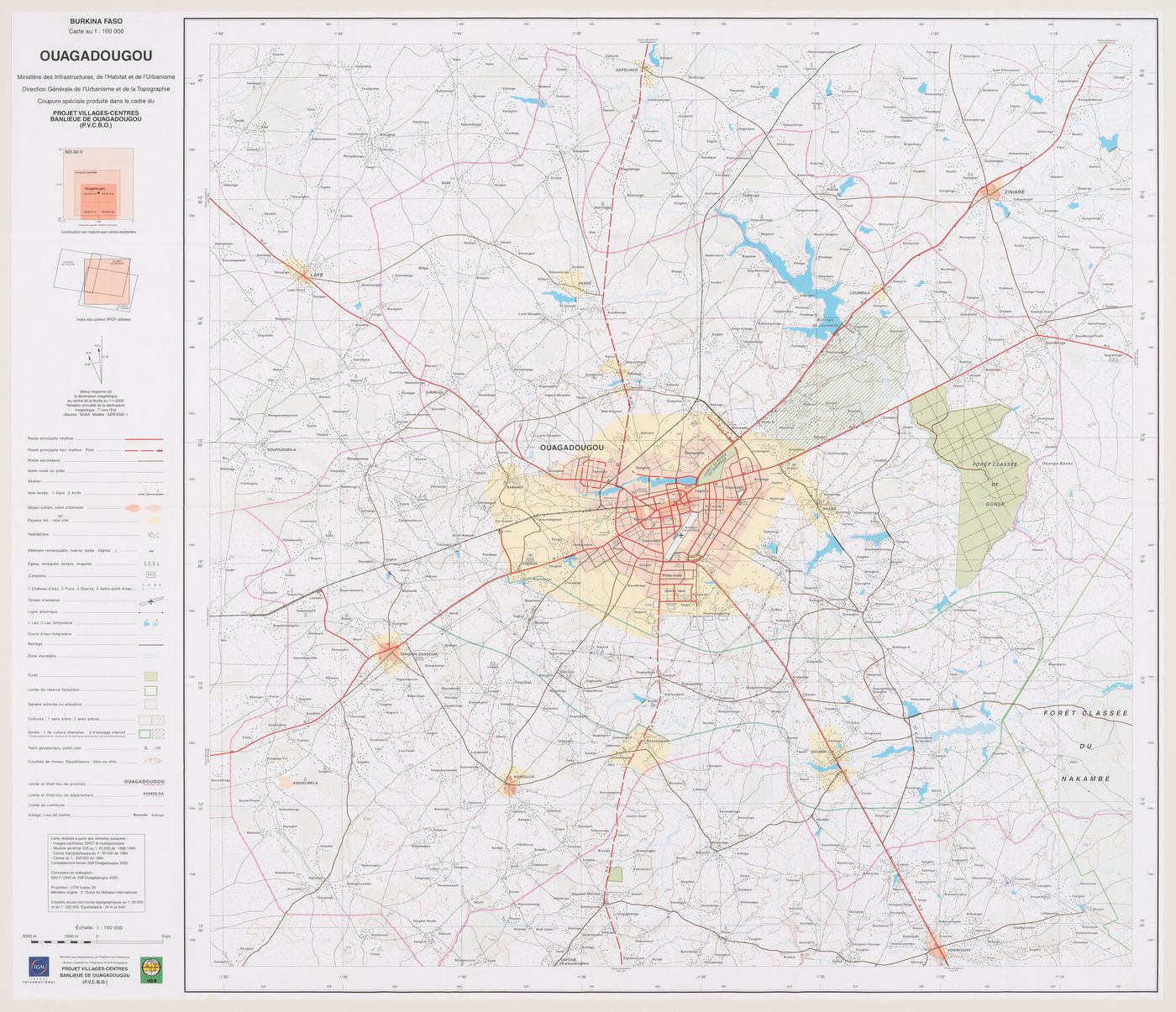Click the 'Carte au 1 : 100 000' subtitle

click(97, 31)
